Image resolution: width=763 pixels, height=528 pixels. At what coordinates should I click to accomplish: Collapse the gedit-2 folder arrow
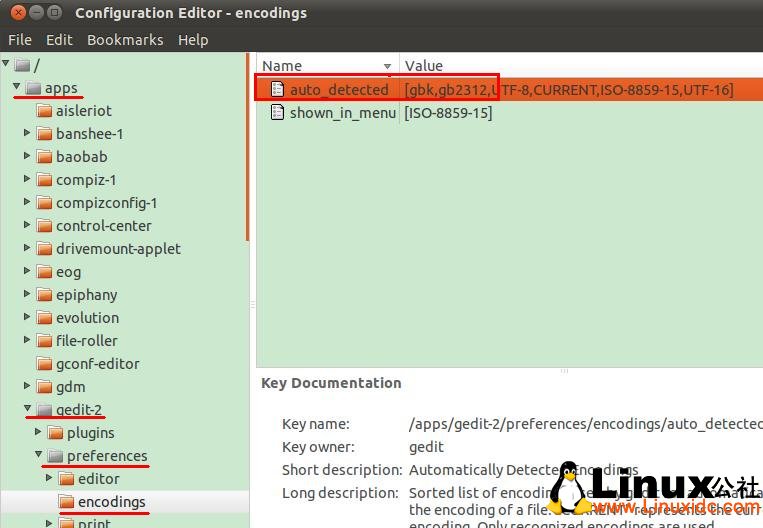tap(28, 408)
